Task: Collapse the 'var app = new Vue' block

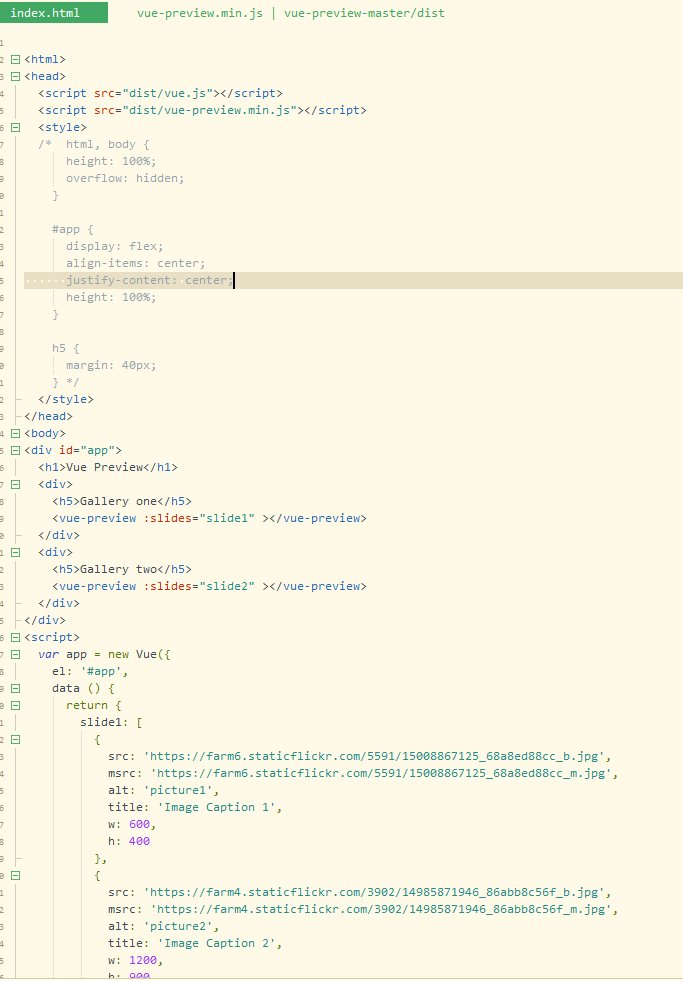Action: click(x=16, y=654)
